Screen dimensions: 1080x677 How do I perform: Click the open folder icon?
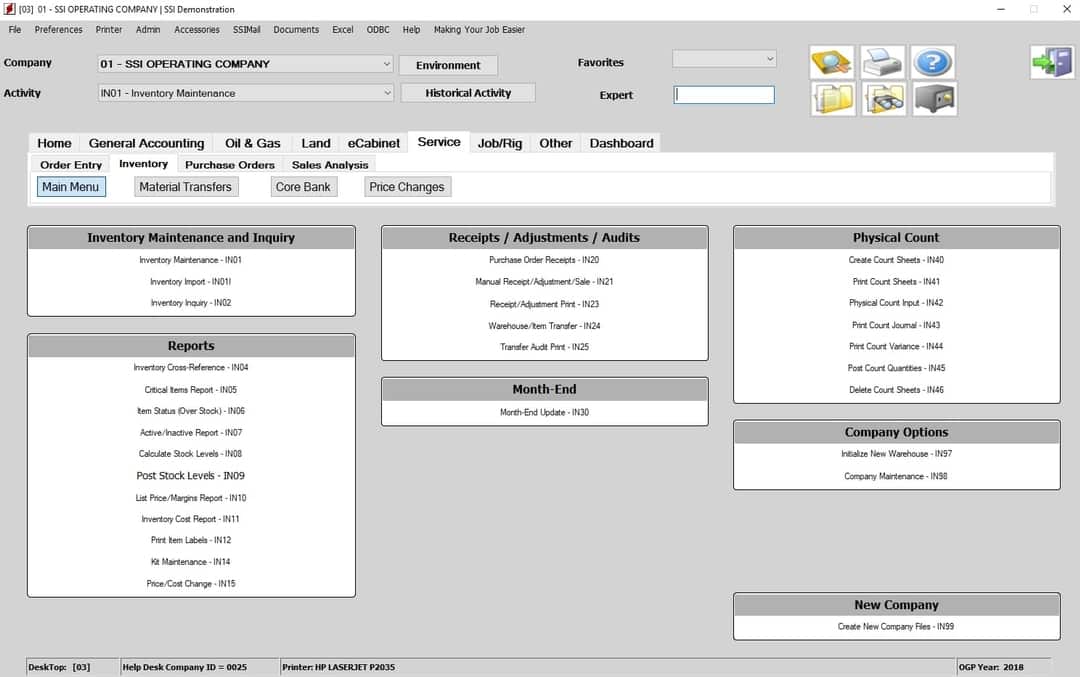[833, 99]
